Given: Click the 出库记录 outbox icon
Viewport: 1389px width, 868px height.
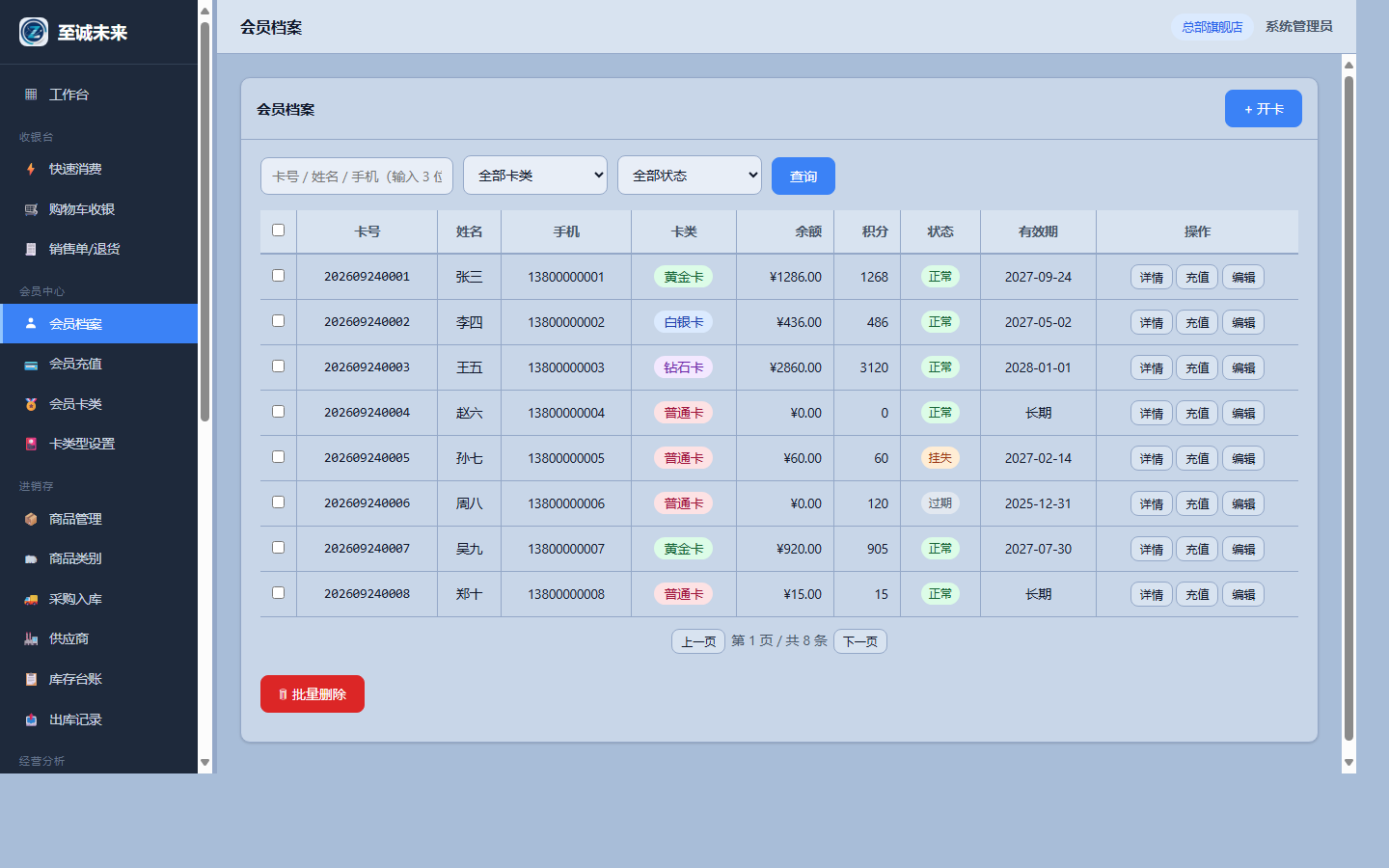Looking at the screenshot, I should pos(31,719).
